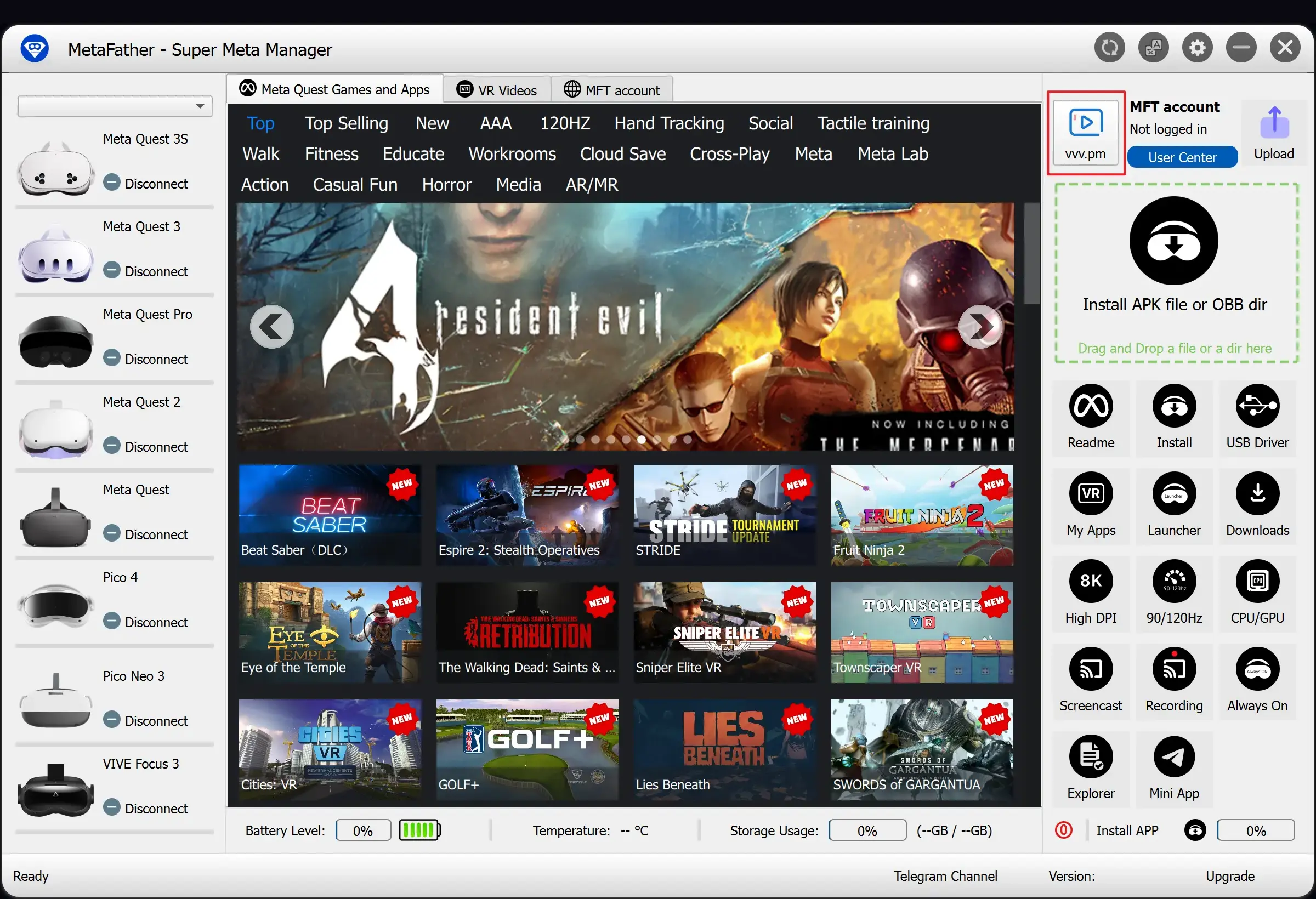Select the Hand Tracking category
The height and width of the screenshot is (899, 1316).
pyautogui.click(x=669, y=123)
